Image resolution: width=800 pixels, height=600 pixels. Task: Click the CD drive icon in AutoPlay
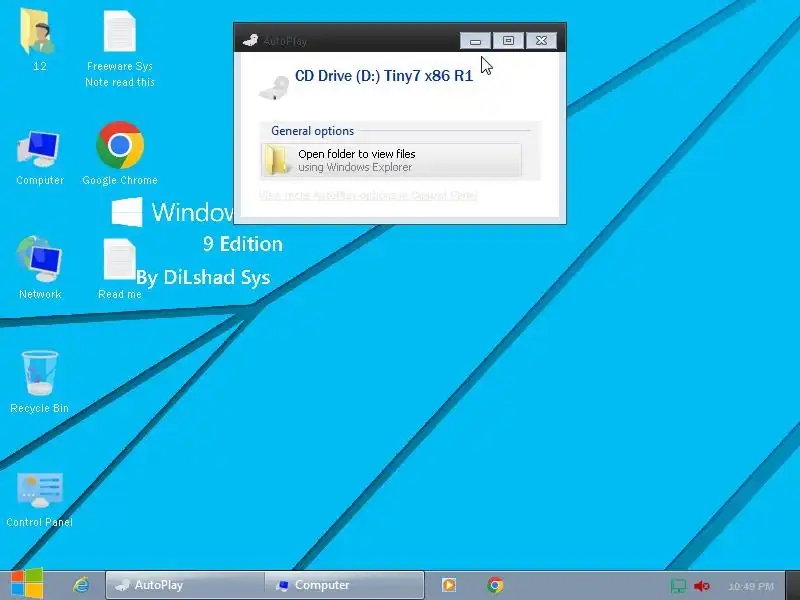pyautogui.click(x=274, y=87)
